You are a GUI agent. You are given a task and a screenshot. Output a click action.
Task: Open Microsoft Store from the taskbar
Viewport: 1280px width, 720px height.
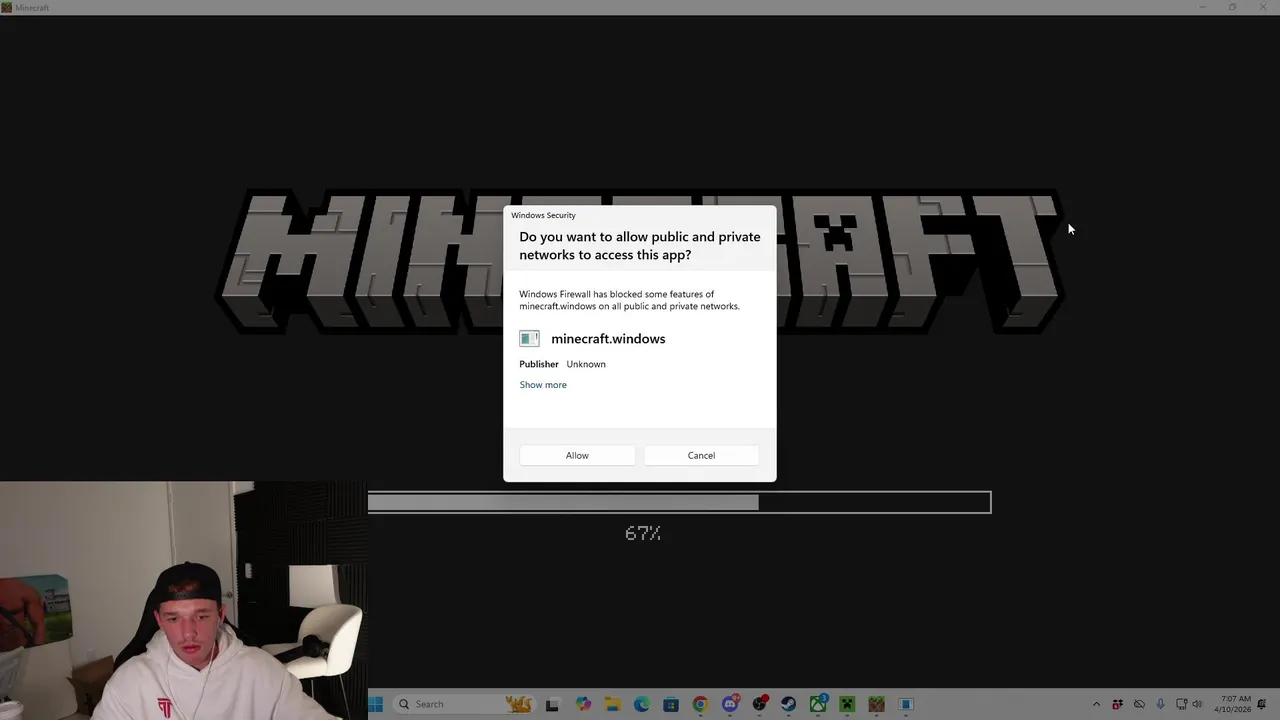[x=671, y=704]
